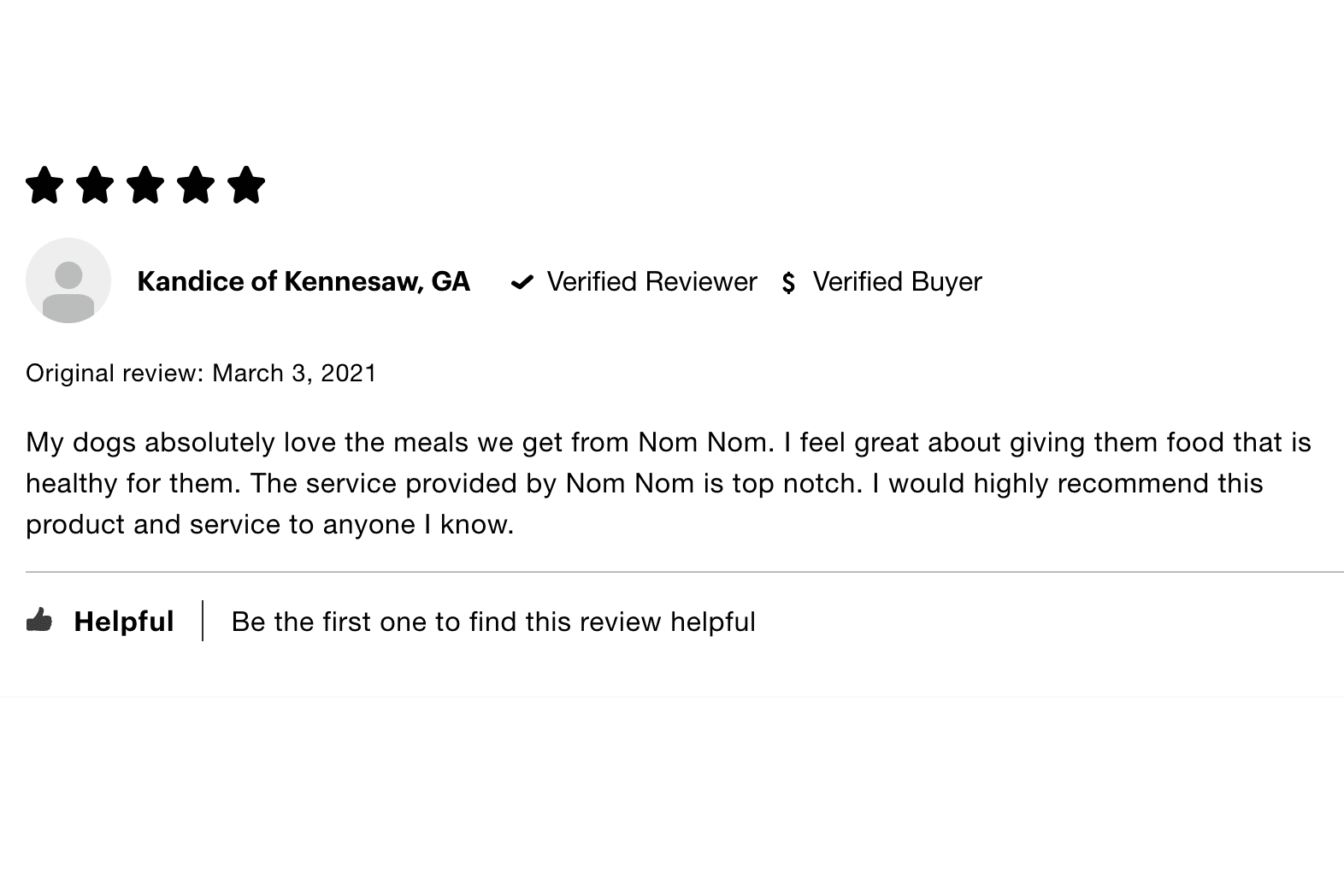Click the Verified Reviewer label

(651, 281)
